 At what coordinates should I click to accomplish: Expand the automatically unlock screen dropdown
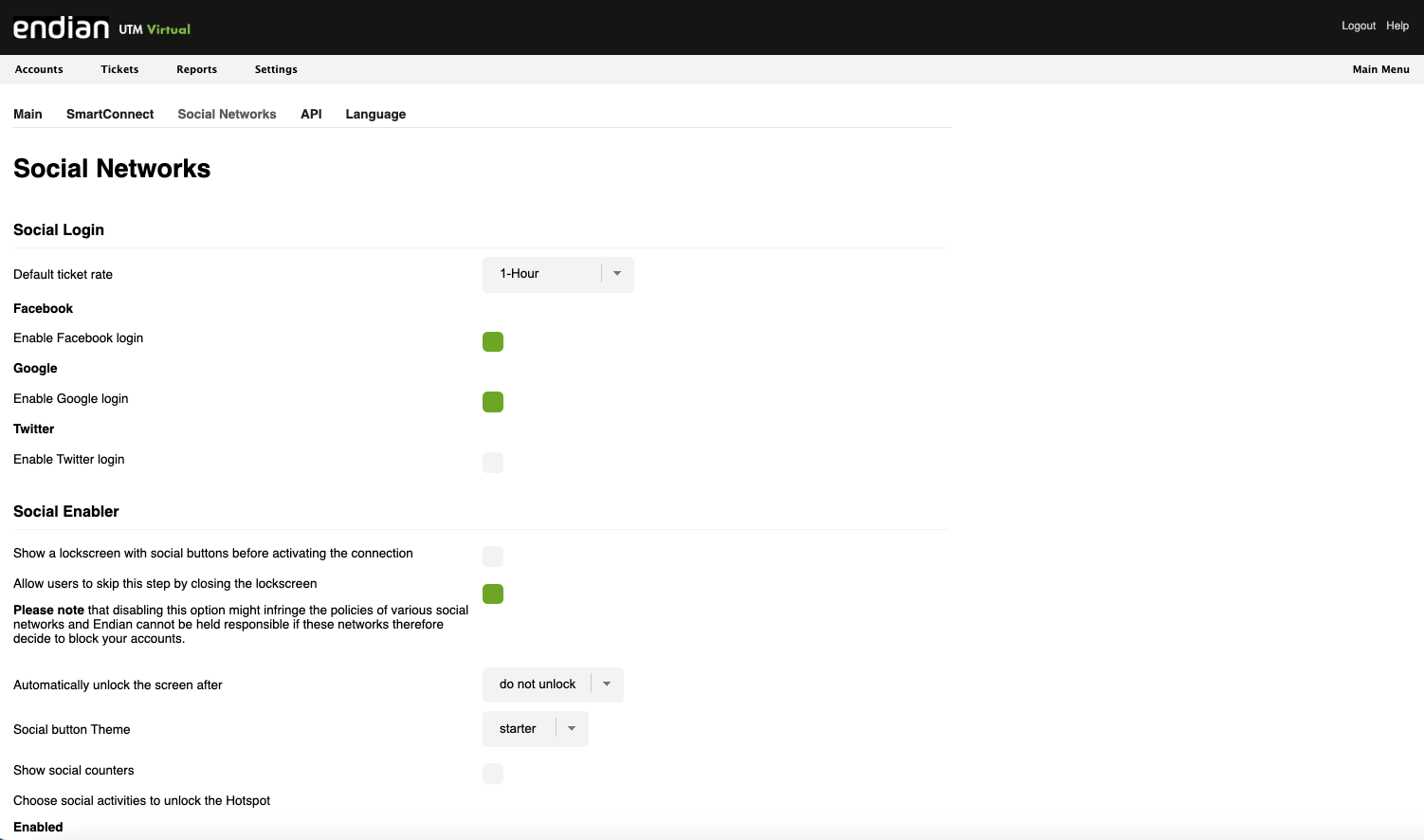point(553,685)
